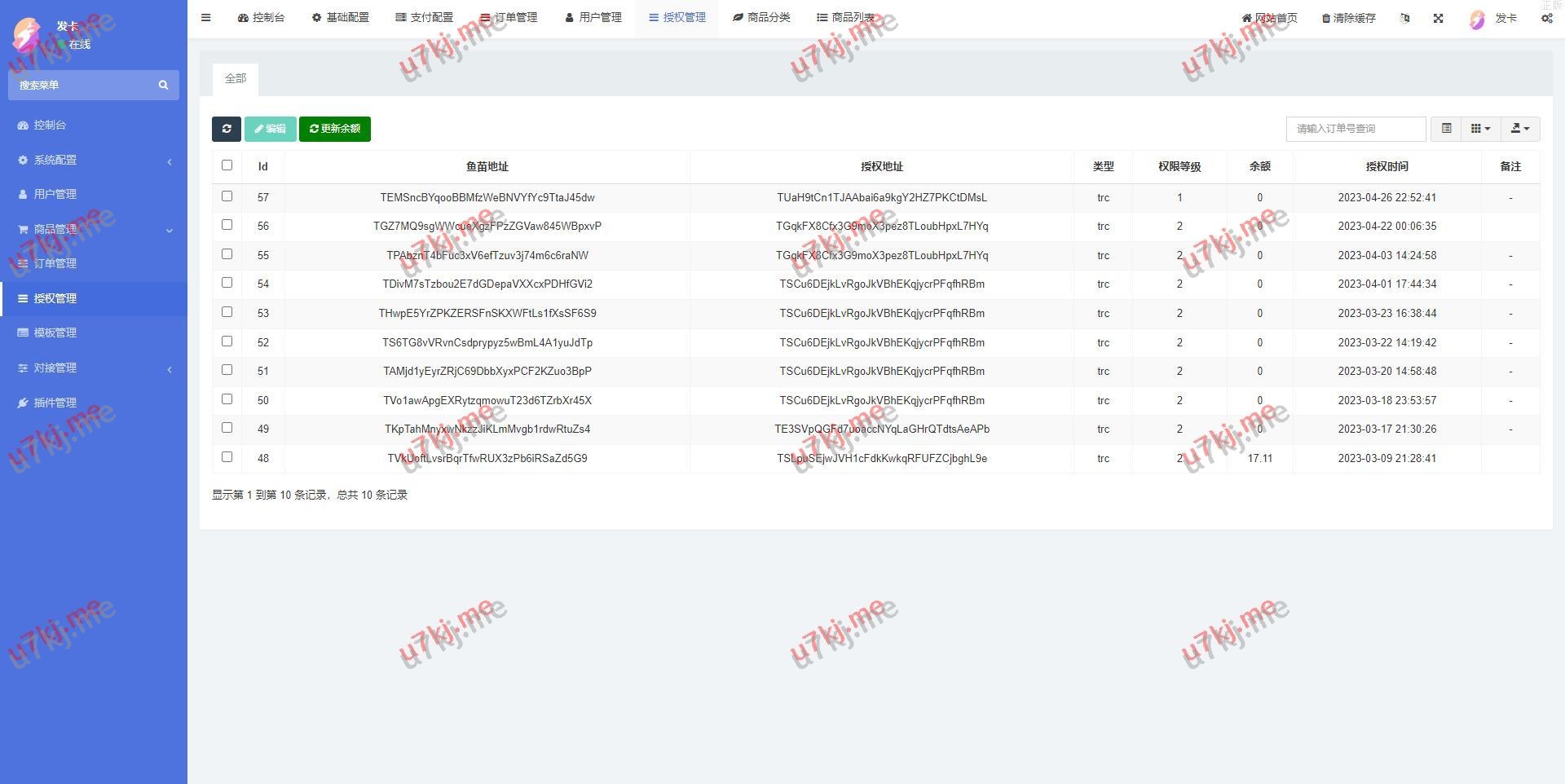1565x784 pixels.
Task: Tick the checkbox for row Id 48
Action: pos(227,457)
